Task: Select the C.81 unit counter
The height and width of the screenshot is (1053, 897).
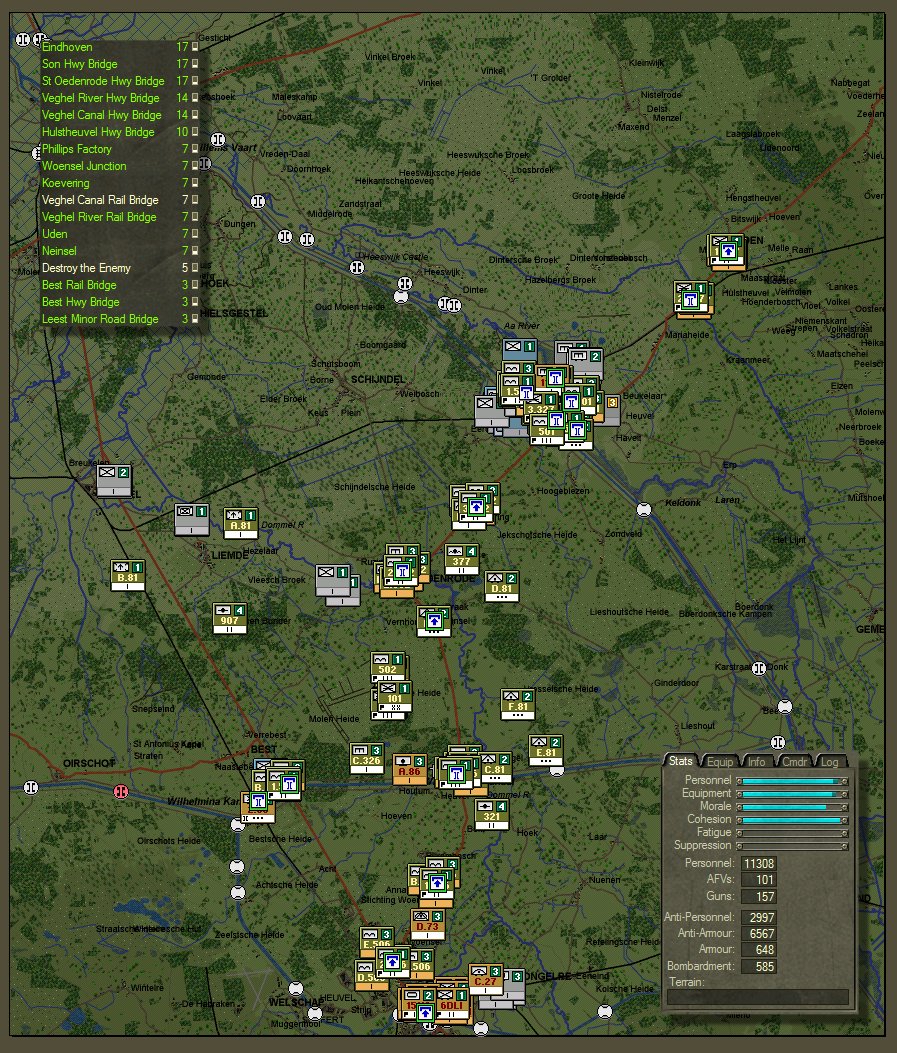Action: coord(495,767)
